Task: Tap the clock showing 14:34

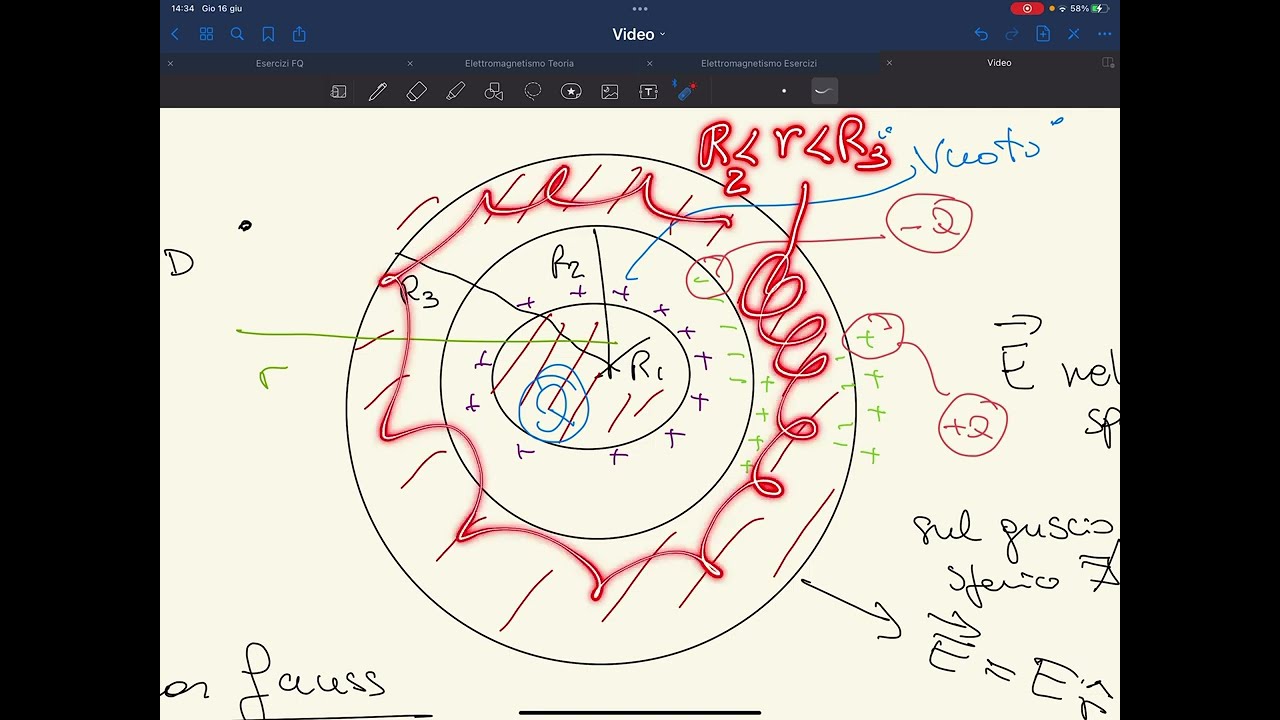Action: [182, 8]
